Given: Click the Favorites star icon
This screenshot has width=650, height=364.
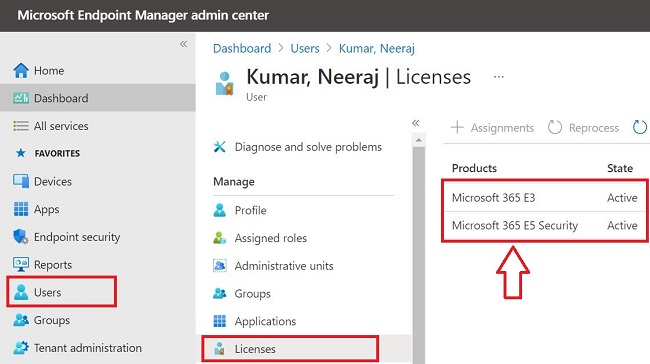Looking at the screenshot, I should (20, 153).
